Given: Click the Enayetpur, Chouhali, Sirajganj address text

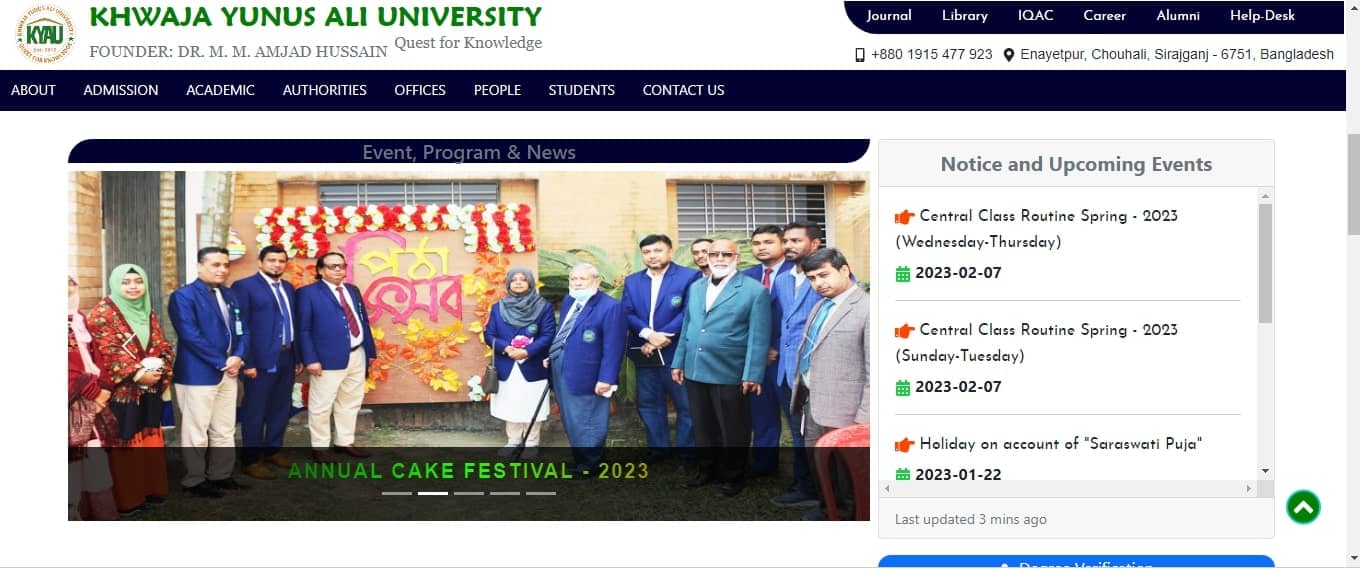Looking at the screenshot, I should tap(1177, 55).
